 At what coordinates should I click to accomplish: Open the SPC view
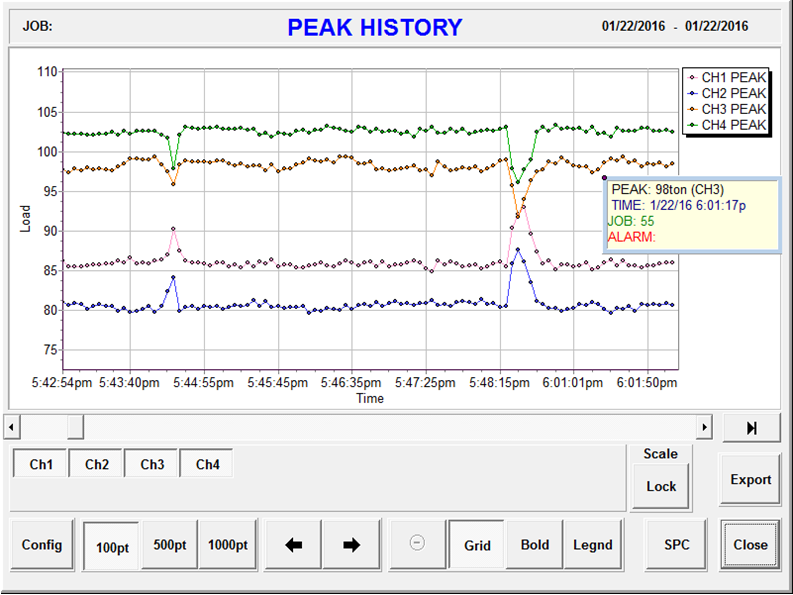[677, 545]
